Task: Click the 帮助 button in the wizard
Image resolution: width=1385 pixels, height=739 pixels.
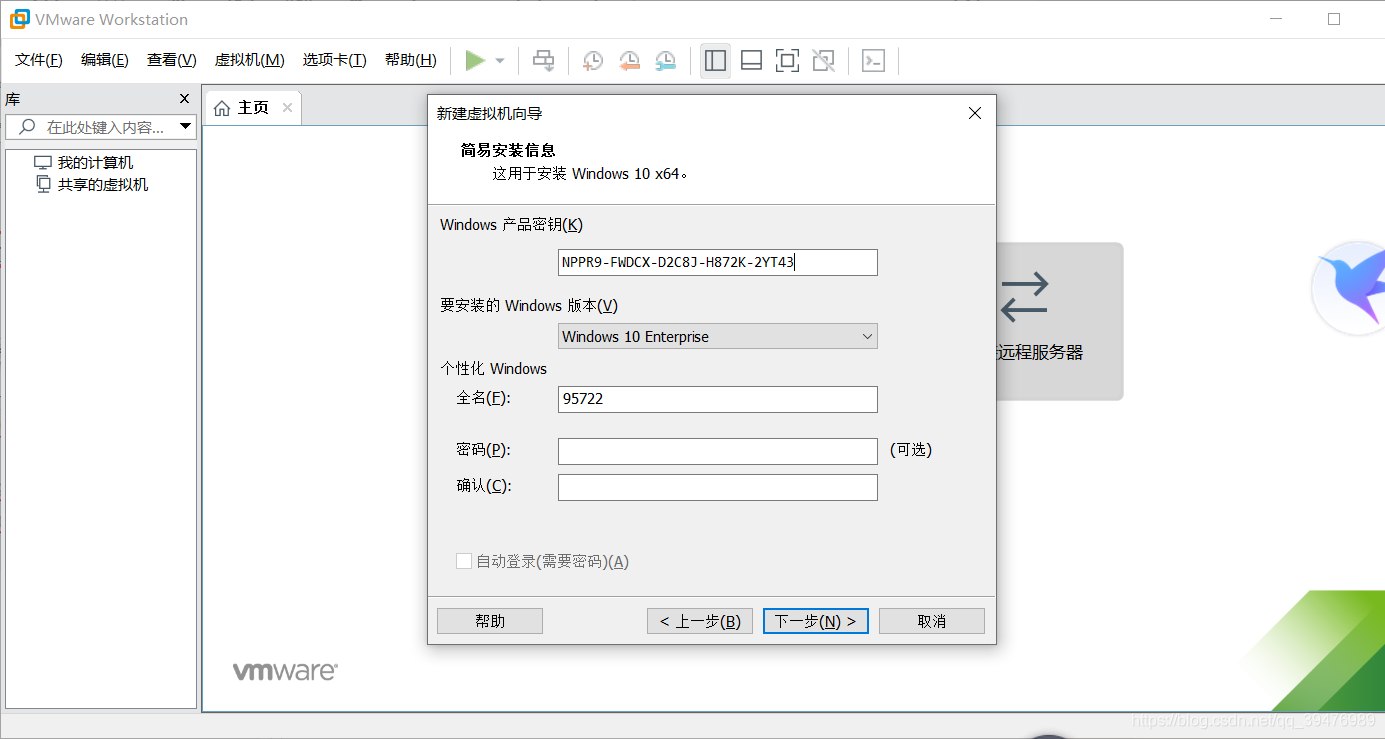Action: click(490, 621)
